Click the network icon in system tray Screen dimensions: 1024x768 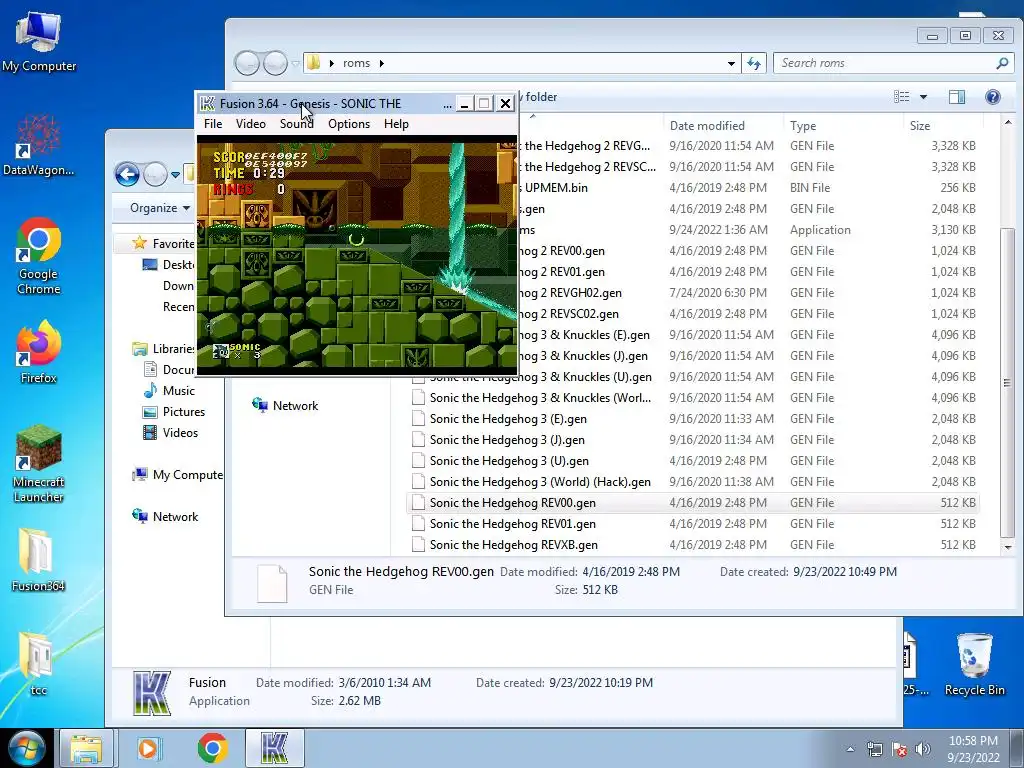coord(874,749)
